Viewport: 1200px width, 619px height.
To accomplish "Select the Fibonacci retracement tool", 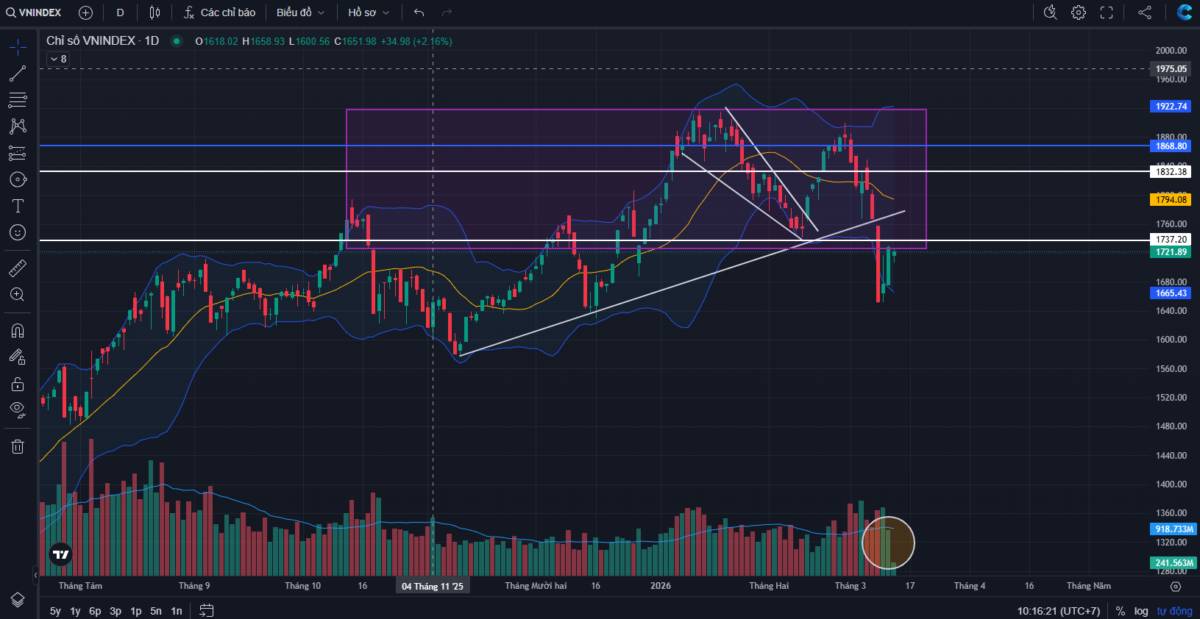I will 17,100.
